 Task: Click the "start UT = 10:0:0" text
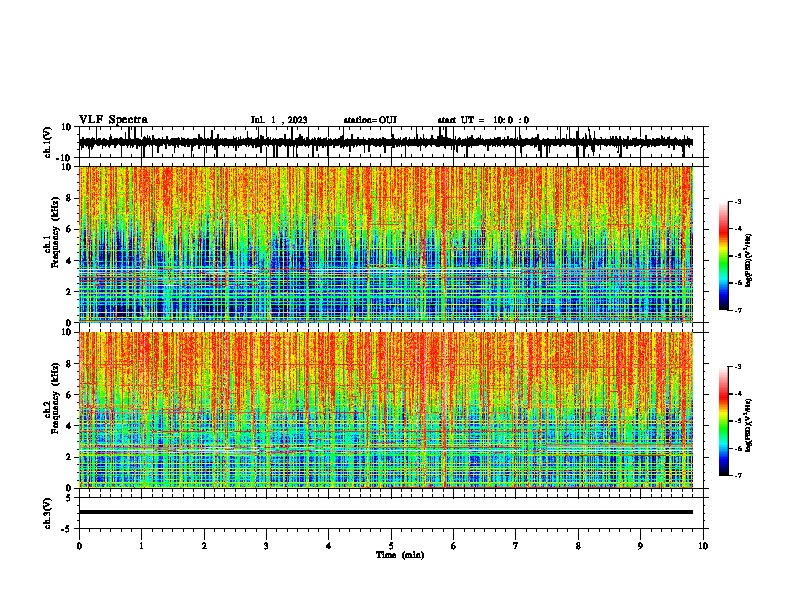pos(483,120)
